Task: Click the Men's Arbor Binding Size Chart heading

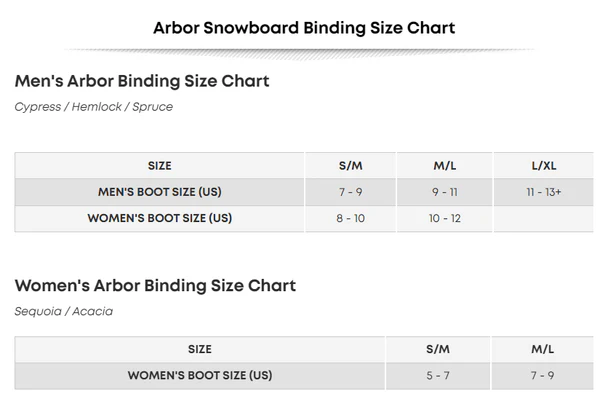Action: pos(142,81)
